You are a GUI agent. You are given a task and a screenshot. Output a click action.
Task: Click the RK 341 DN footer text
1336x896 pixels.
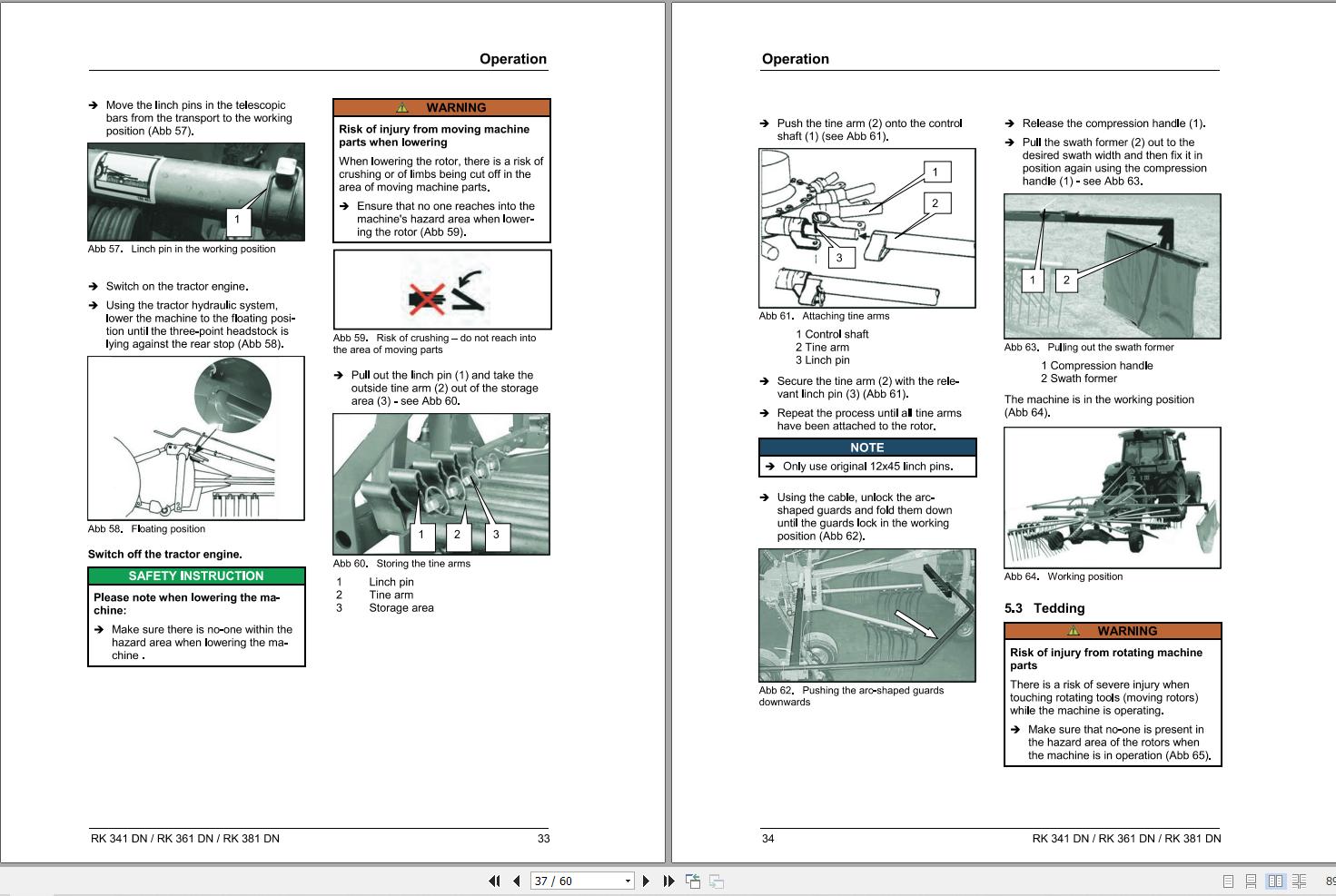pos(185,839)
